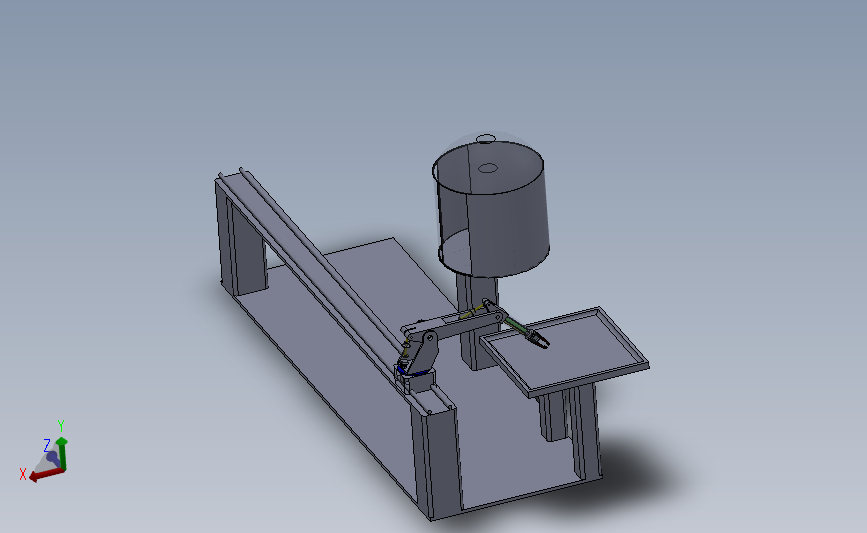Select the tray table surface
The image size is (867, 533).
point(565,352)
